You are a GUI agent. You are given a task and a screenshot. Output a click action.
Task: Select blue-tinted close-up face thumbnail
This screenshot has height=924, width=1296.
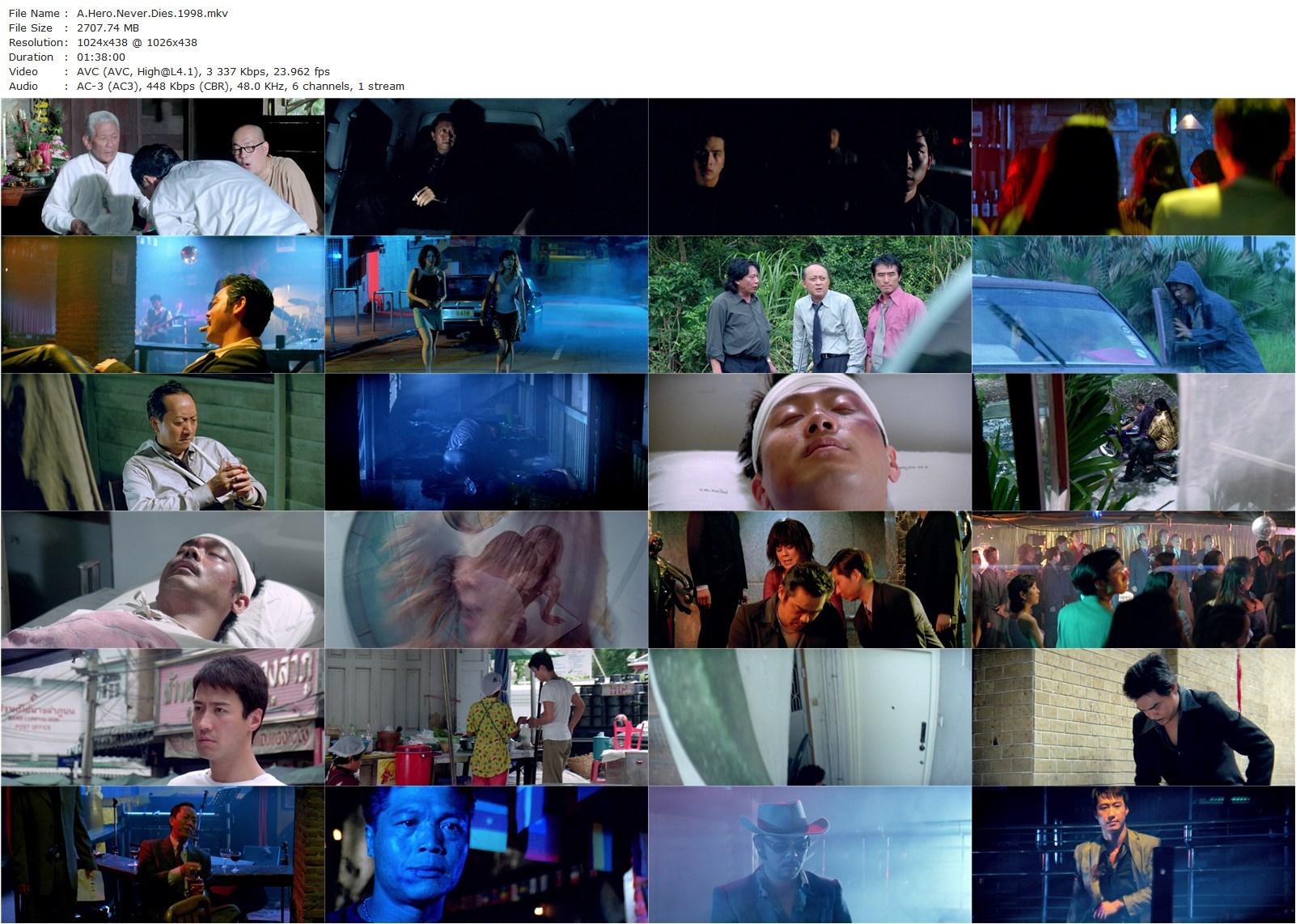coord(485,854)
